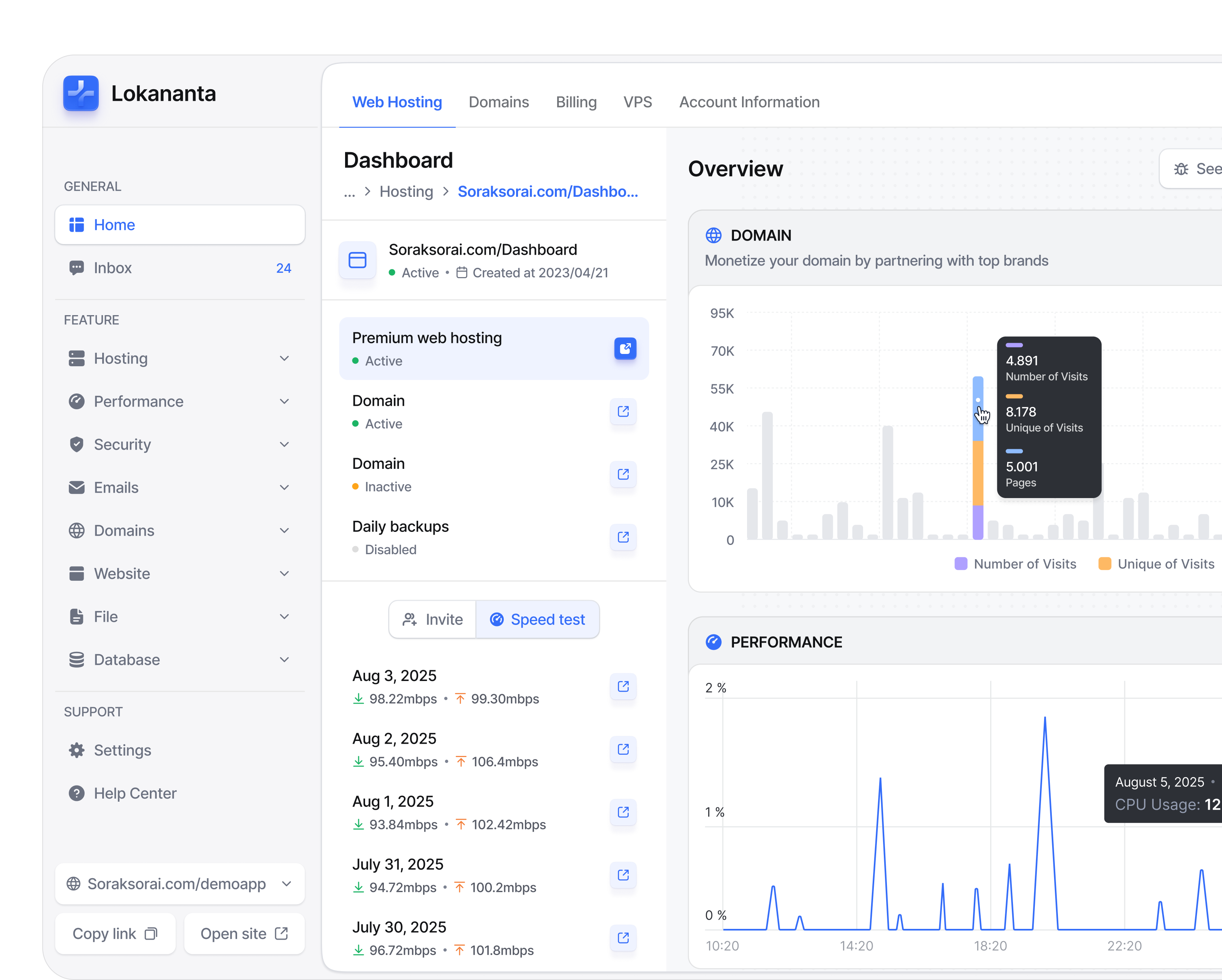The image size is (1222, 980).
Task: Click the Lokananta logo icon
Action: [80, 93]
